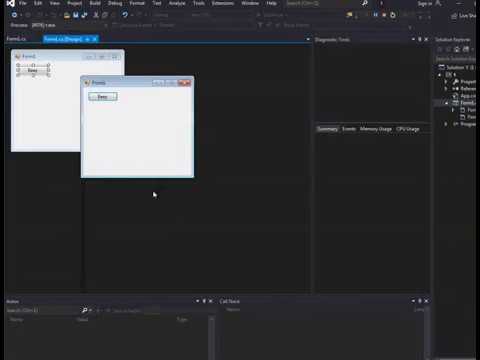Click the Save All toolbar icon
This screenshot has height=360, width=480.
pyautogui.click(x=84, y=15)
